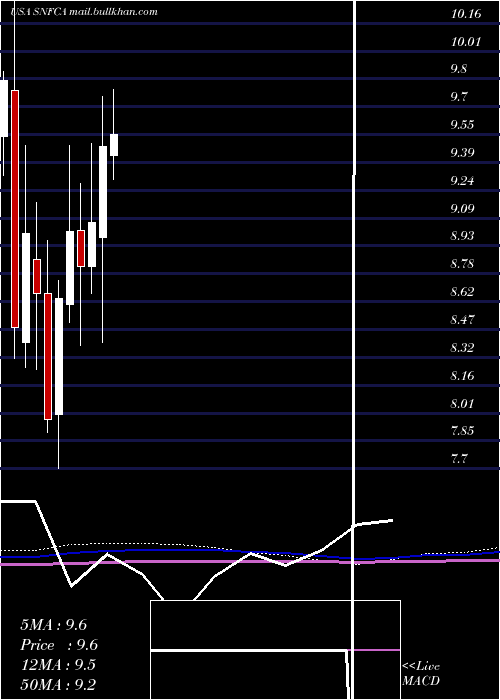Image resolution: width=500 pixels, height=700 pixels.
Task: Select the 8.78 price axis label
Action: coord(462,264)
